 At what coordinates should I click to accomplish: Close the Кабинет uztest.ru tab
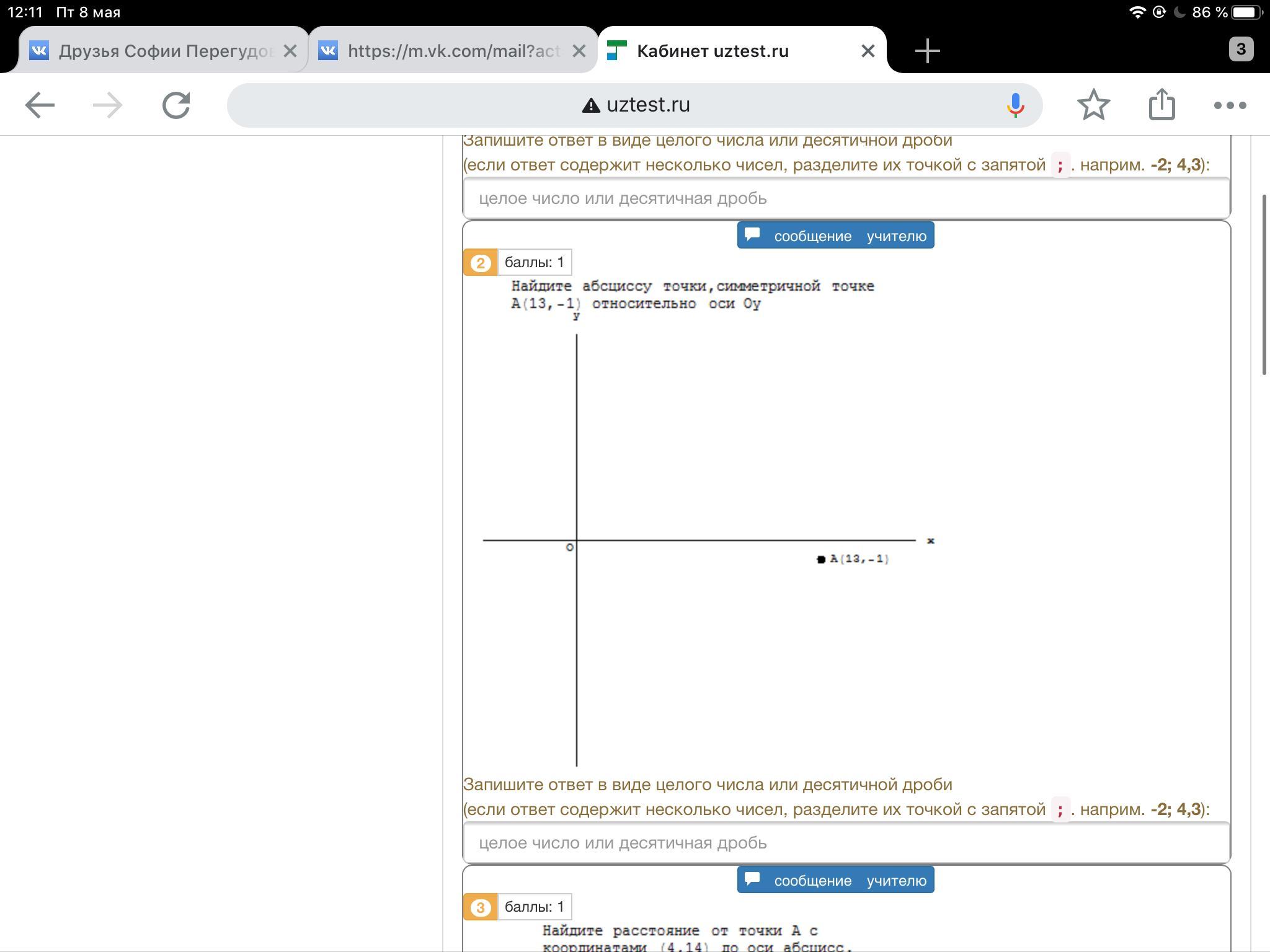(x=868, y=51)
